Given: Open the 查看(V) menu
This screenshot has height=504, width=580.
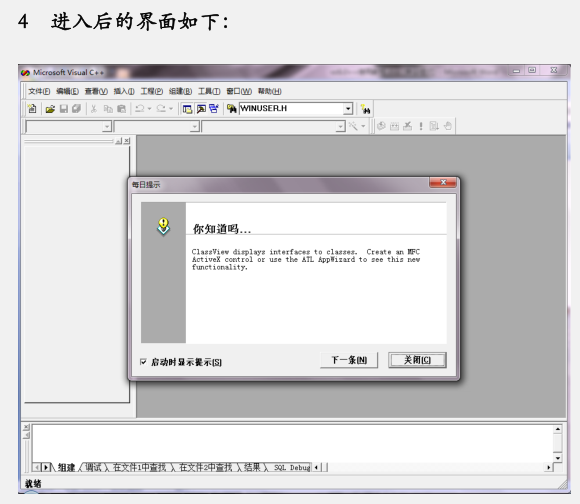Looking at the screenshot, I should [x=96, y=91].
